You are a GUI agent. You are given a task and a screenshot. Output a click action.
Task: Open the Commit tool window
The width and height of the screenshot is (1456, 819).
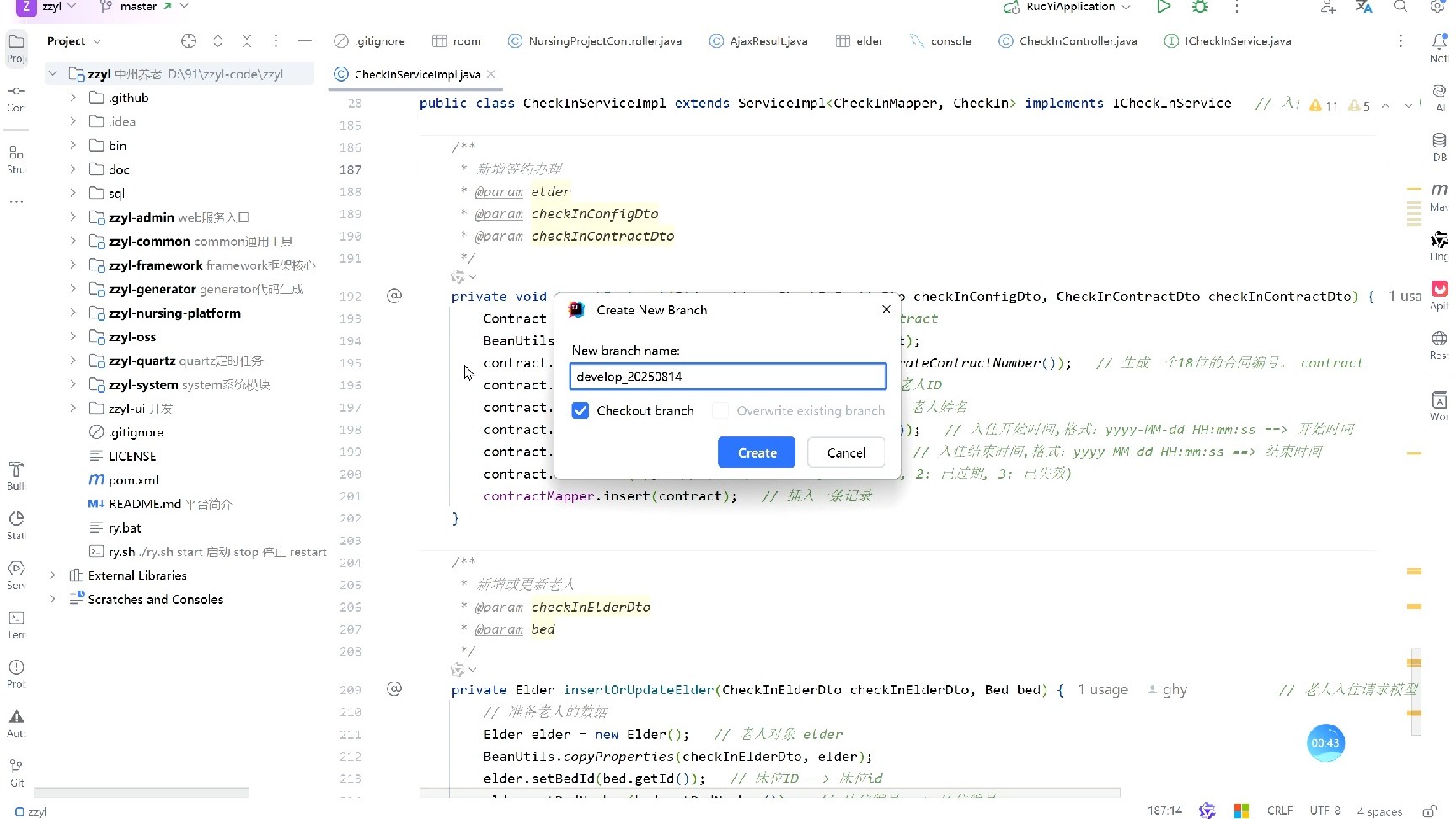(16, 91)
